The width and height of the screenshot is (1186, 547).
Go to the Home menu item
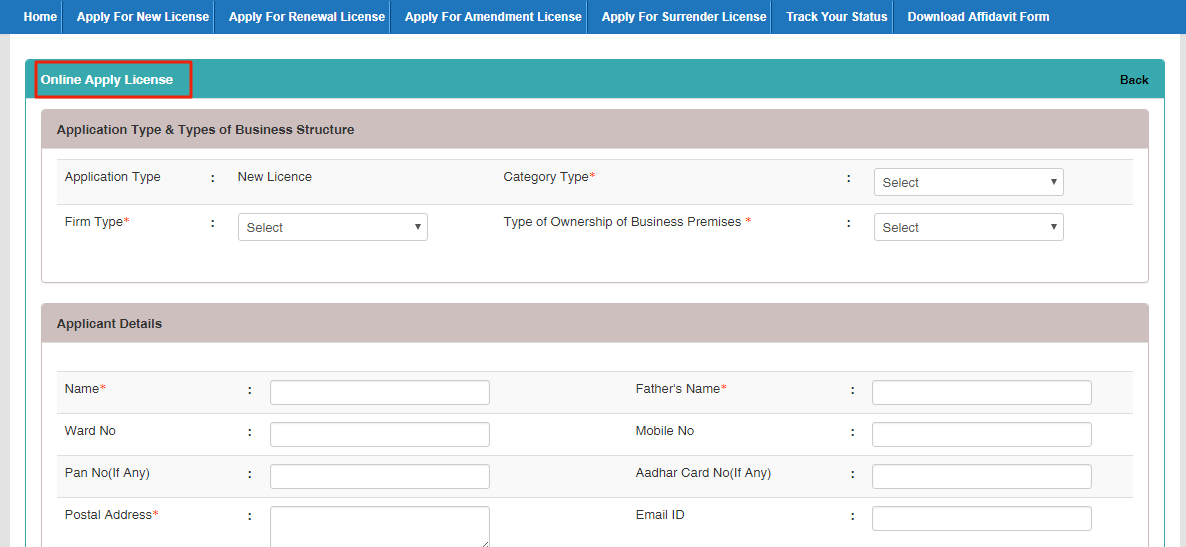coord(40,17)
